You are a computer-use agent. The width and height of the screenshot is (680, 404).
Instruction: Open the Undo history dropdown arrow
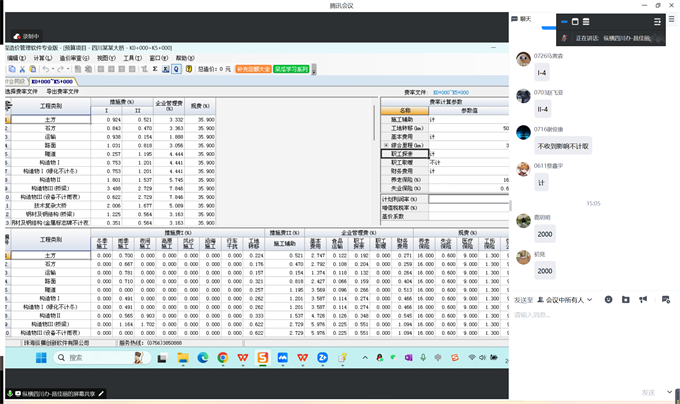[53, 69]
